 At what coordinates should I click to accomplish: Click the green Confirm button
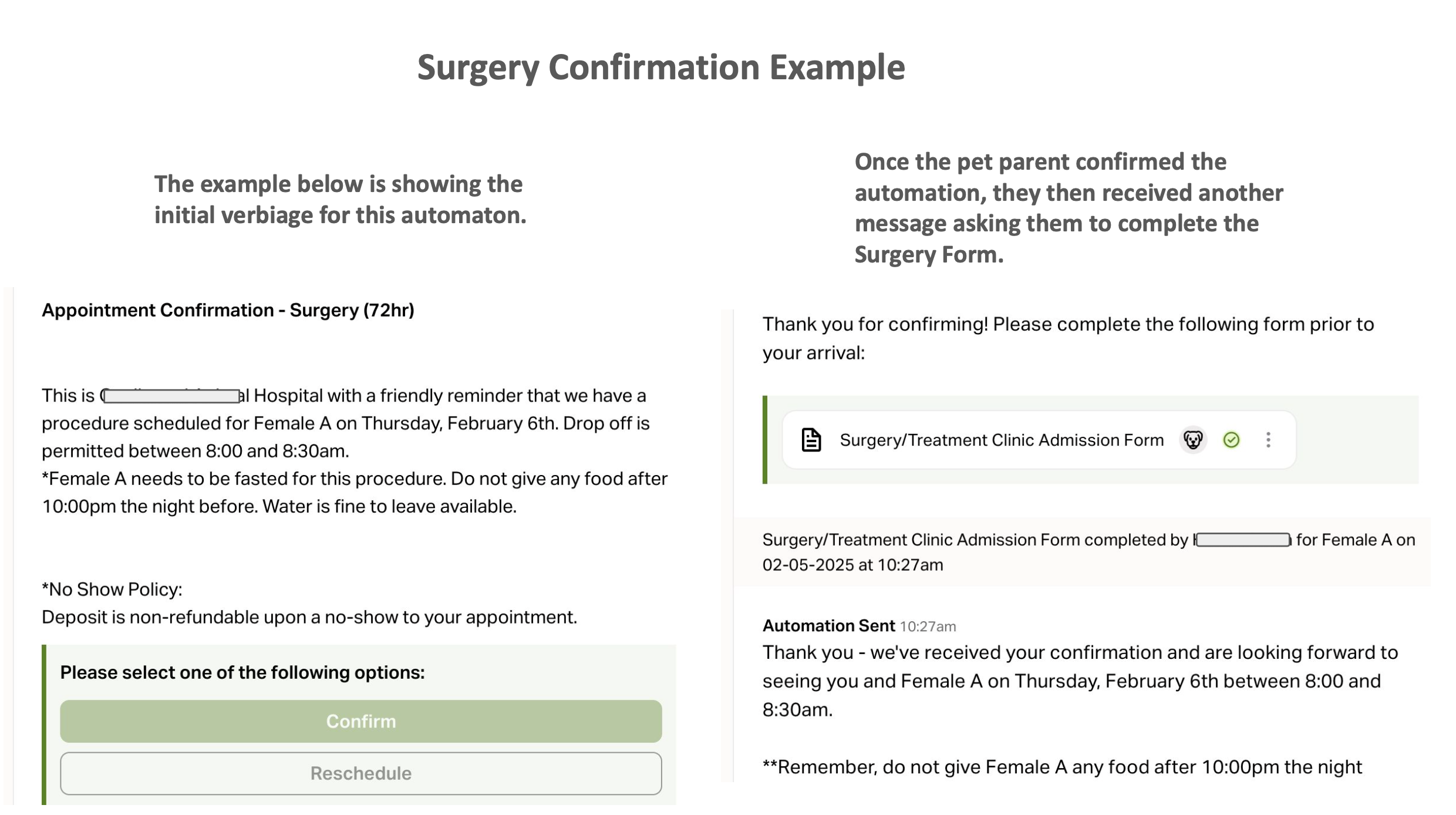pos(360,721)
